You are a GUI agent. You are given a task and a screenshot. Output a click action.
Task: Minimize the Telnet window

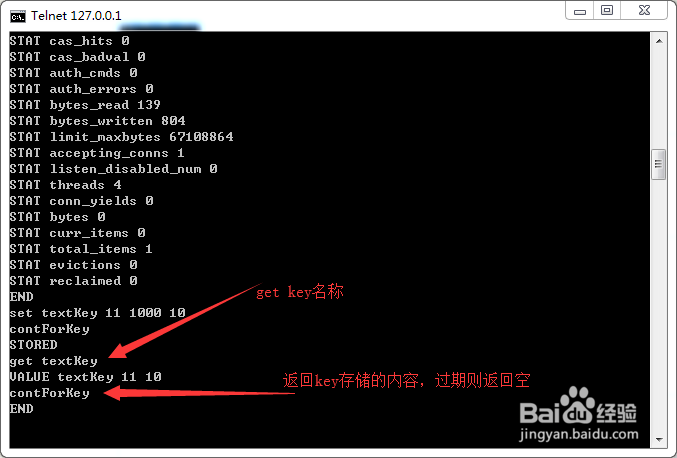click(x=579, y=10)
